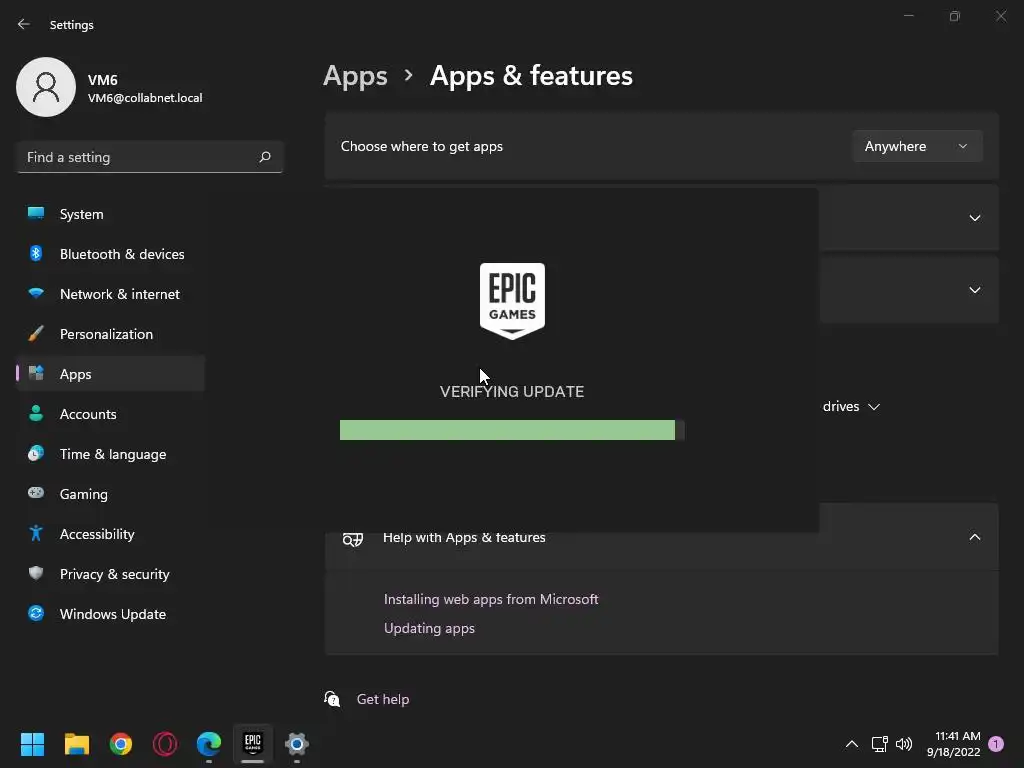Click the VM6 user avatar picture
The image size is (1024, 768).
[x=46, y=87]
